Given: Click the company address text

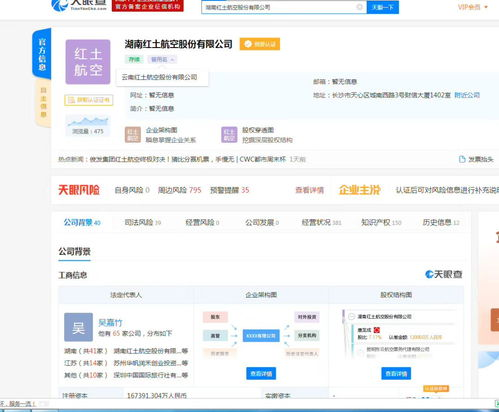Looking at the screenshot, I should coord(391,95).
